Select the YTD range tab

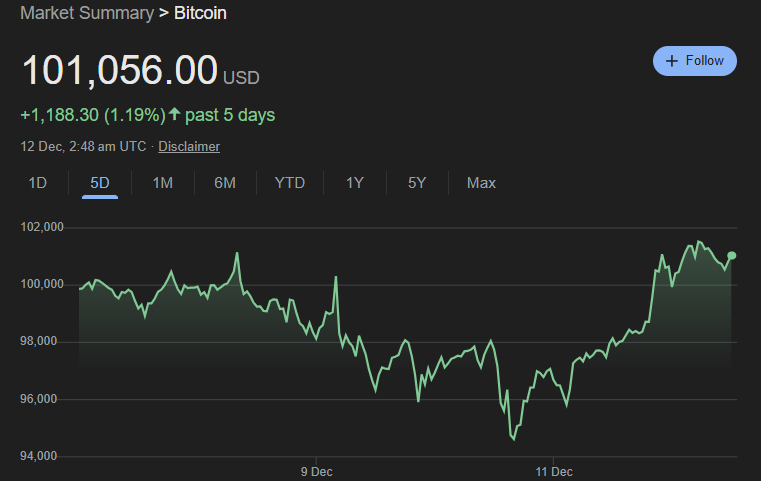tap(290, 183)
